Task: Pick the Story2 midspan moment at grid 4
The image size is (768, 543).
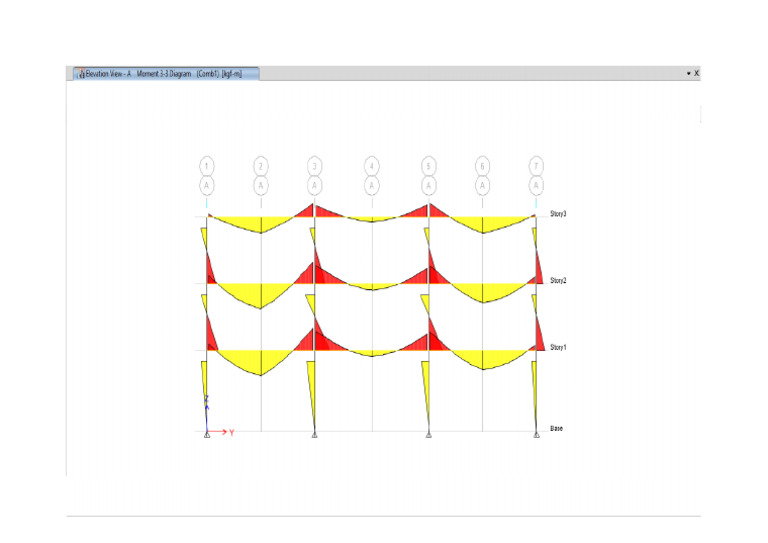Action: pos(372,287)
